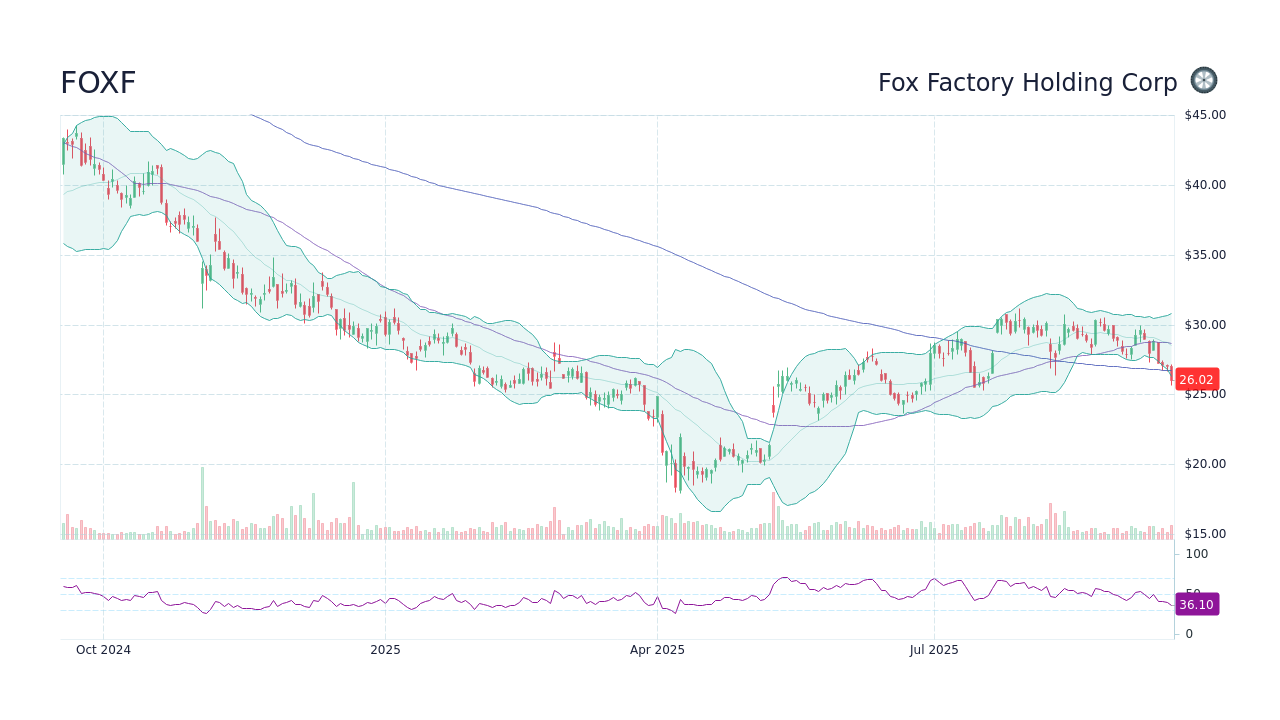
Task: Click the Fox Factory wheel logo icon
Action: [1203, 80]
